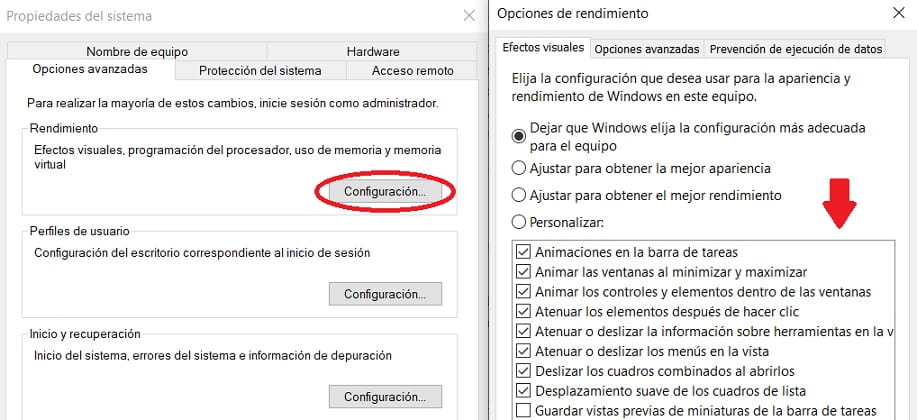This screenshot has width=917, height=420.
Task: Toggle Animar las ventanas al minimizar y maximizar
Action: (x=523, y=272)
